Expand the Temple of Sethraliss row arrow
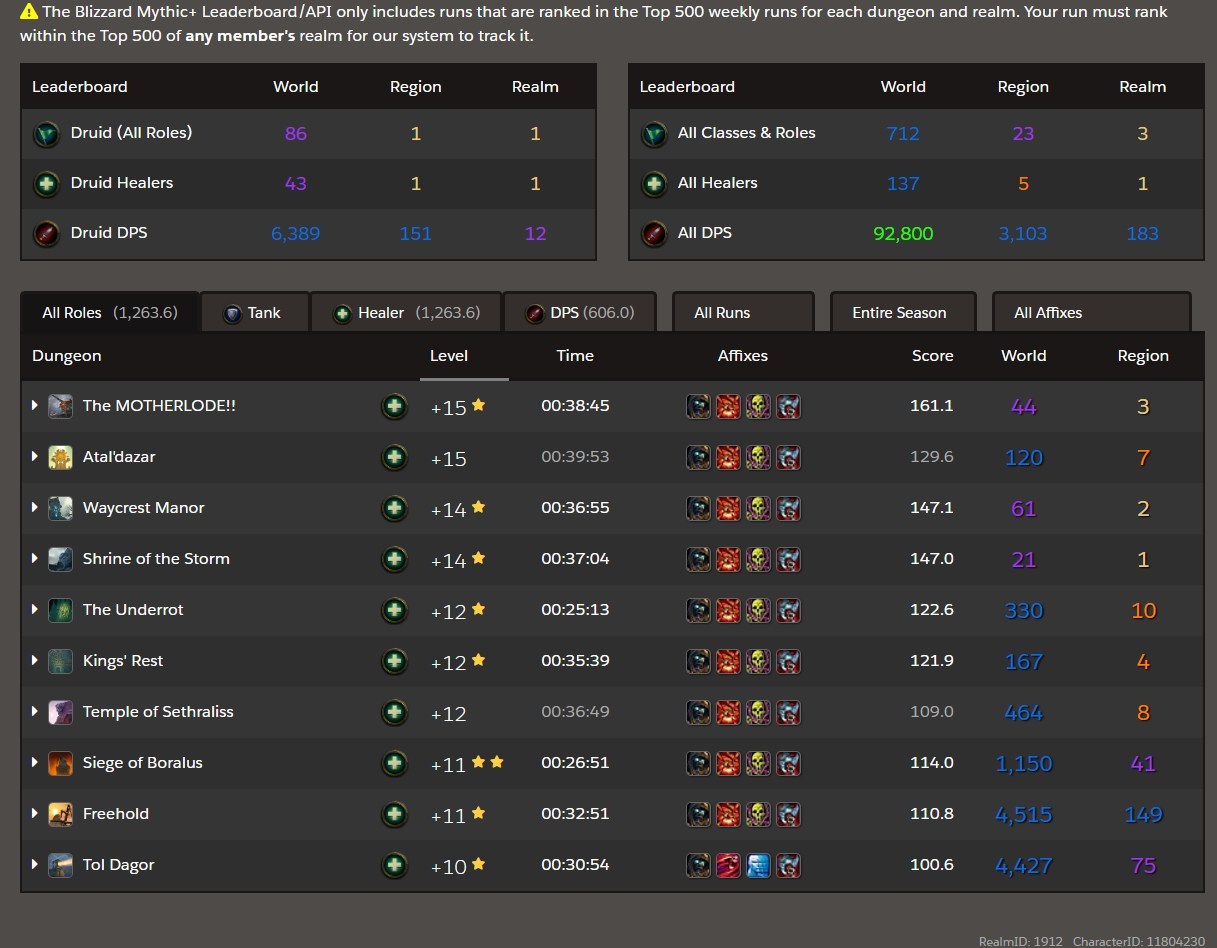 (x=35, y=712)
